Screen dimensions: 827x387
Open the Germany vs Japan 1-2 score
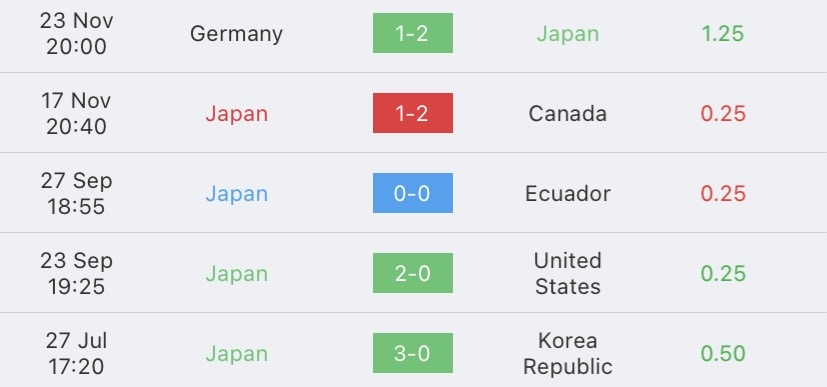(x=412, y=33)
